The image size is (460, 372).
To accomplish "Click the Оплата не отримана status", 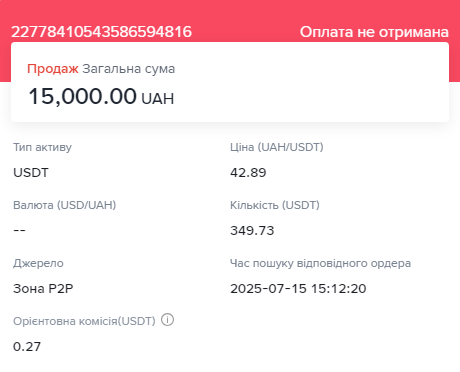I will click(374, 32).
